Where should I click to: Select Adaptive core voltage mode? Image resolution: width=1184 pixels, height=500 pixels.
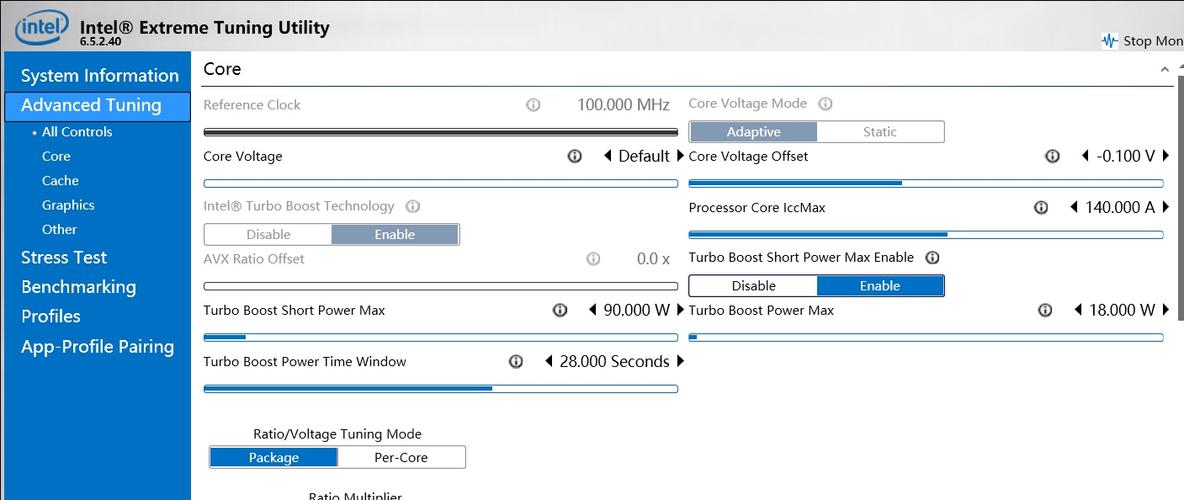pos(753,131)
